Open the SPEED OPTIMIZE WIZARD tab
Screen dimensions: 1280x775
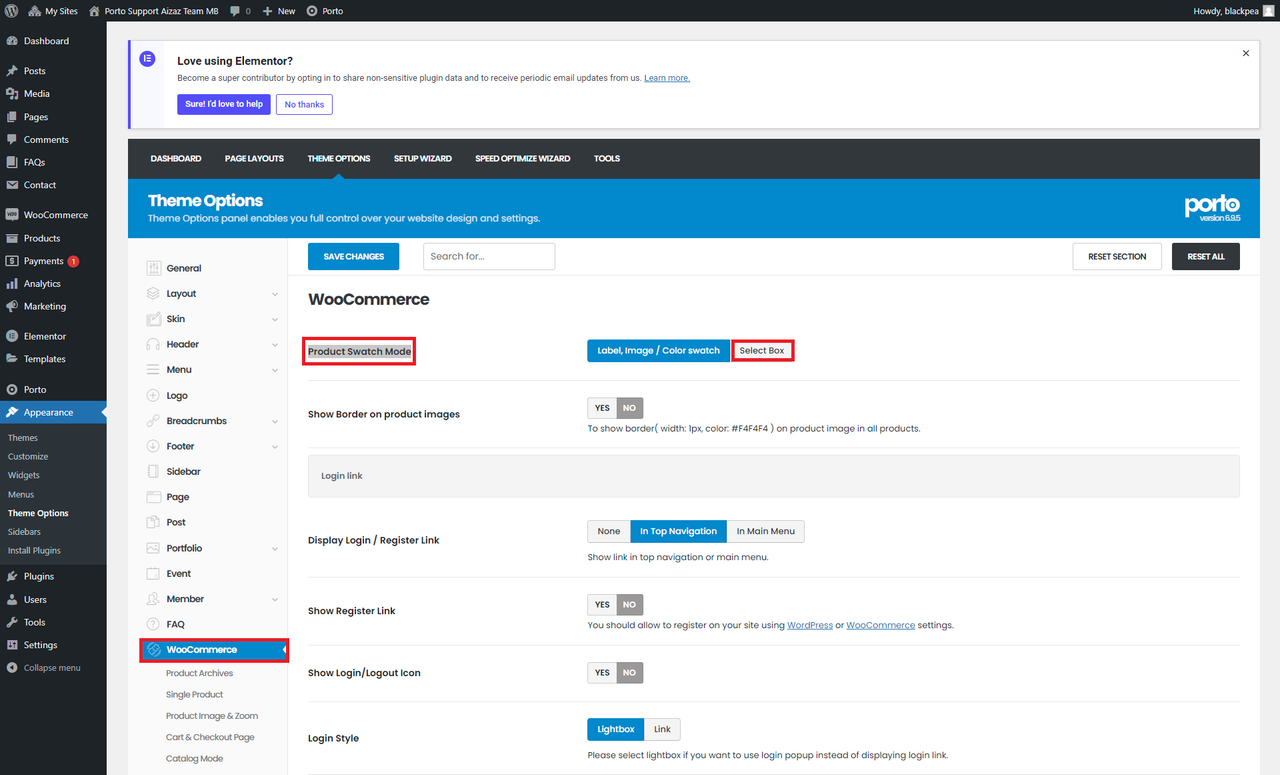[x=523, y=159]
